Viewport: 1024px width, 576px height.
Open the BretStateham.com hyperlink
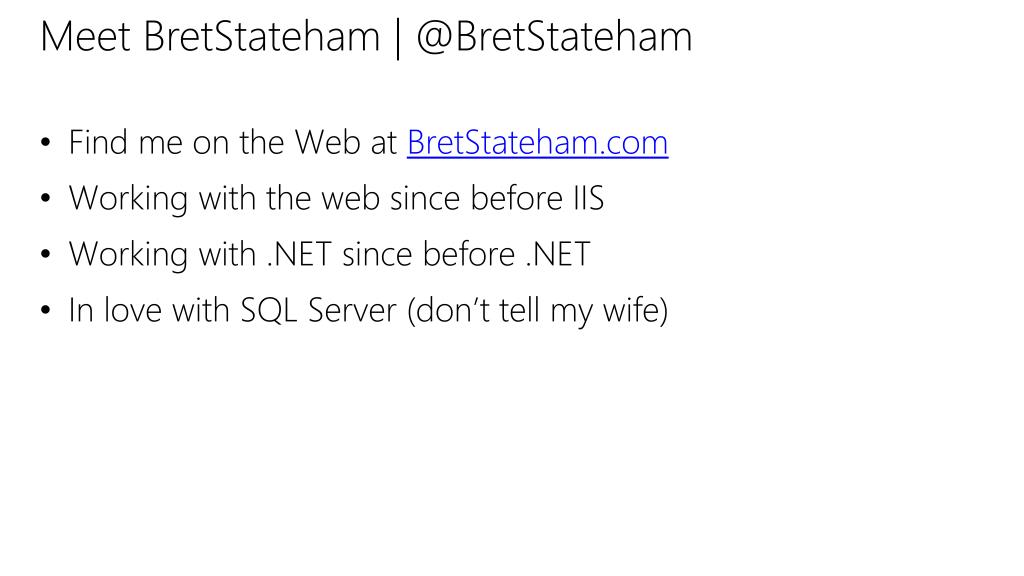(x=537, y=142)
